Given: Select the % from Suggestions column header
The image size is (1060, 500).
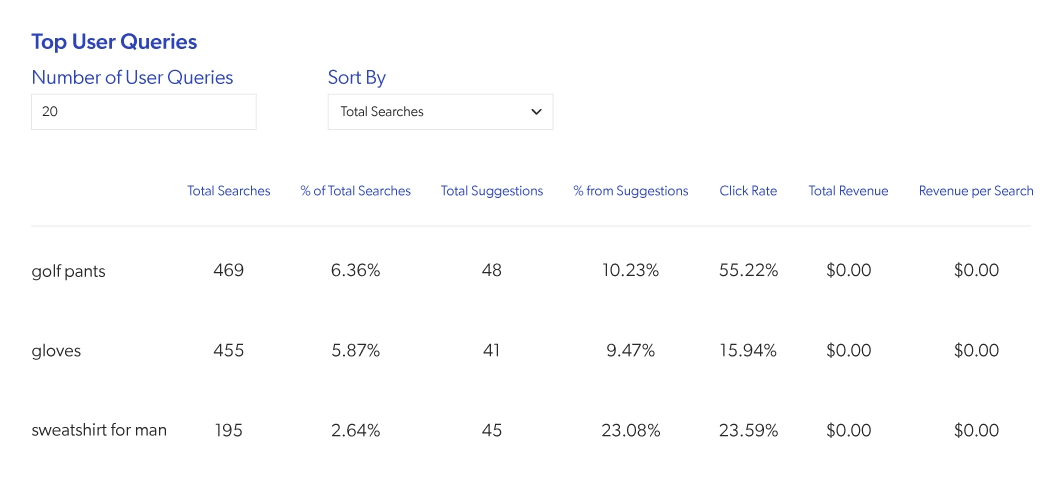Looking at the screenshot, I should (630, 191).
